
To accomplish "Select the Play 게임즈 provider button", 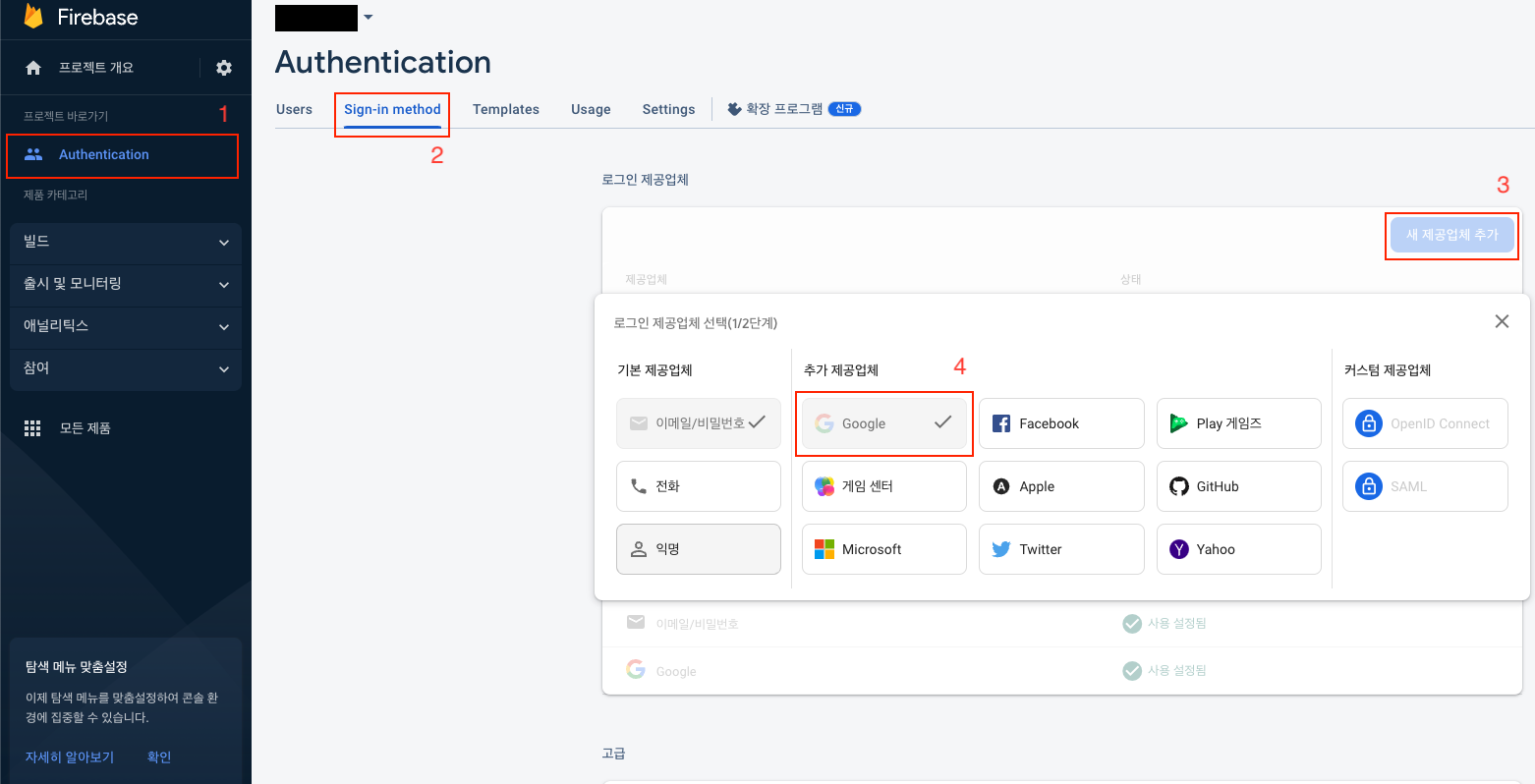I will pos(1239,423).
